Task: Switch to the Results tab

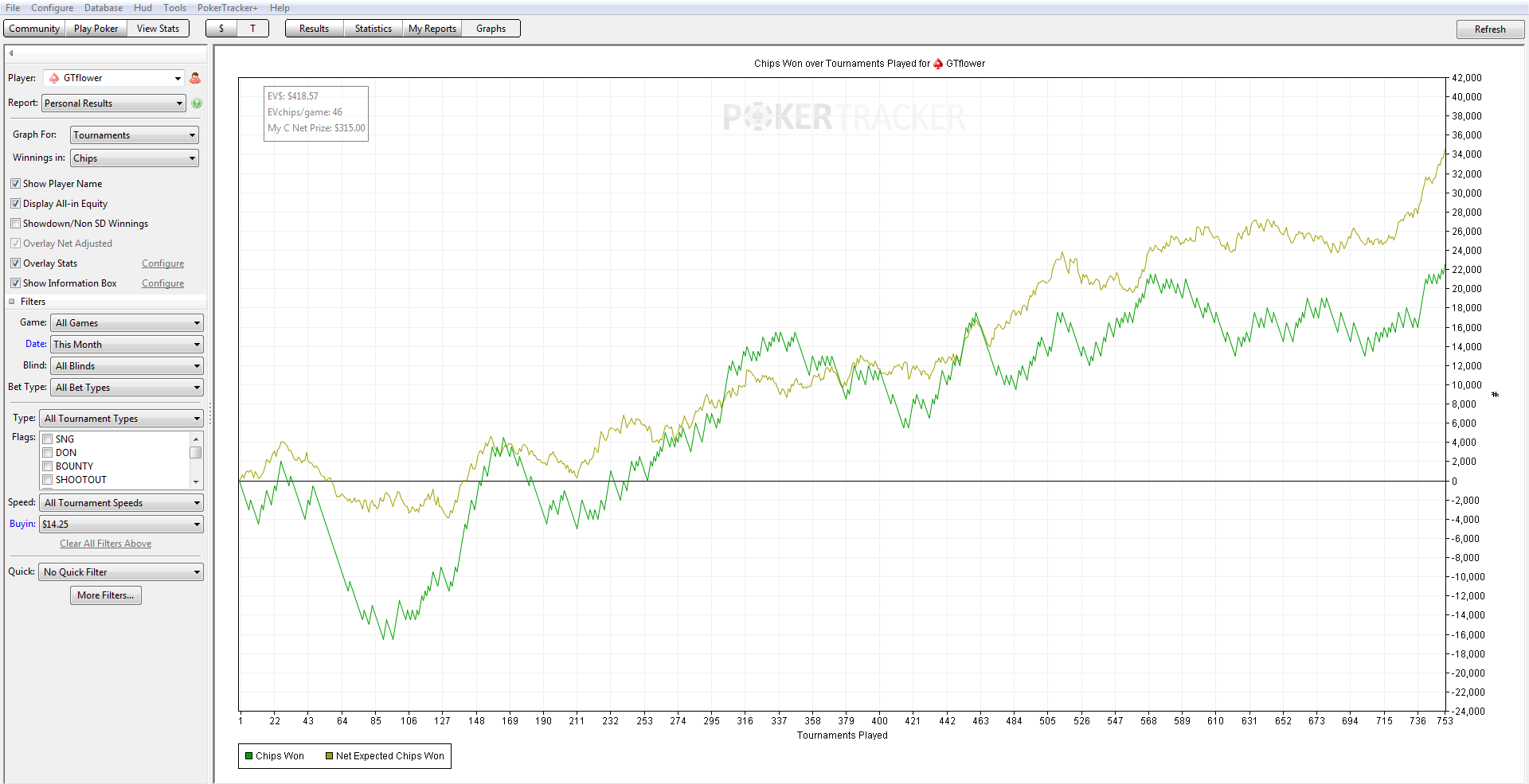Action: point(314,29)
